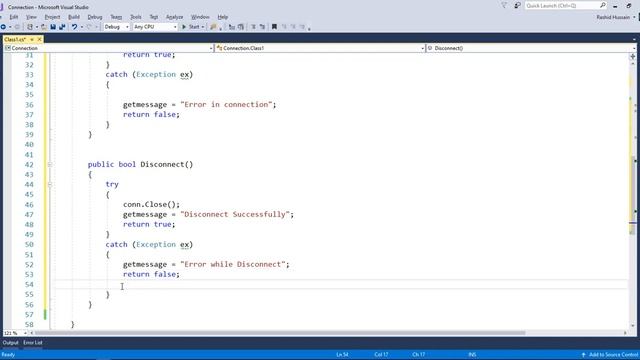Click the split editor handle above the scrollbar

(633, 56)
